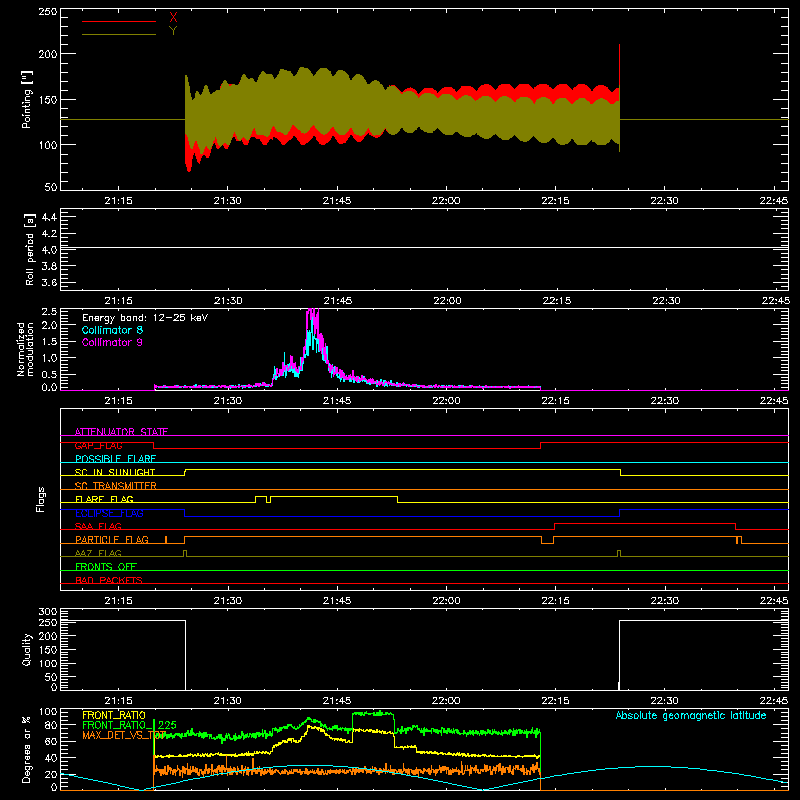Click the 80 tick on Degrees axis
800x800 pixels.
tap(51, 725)
